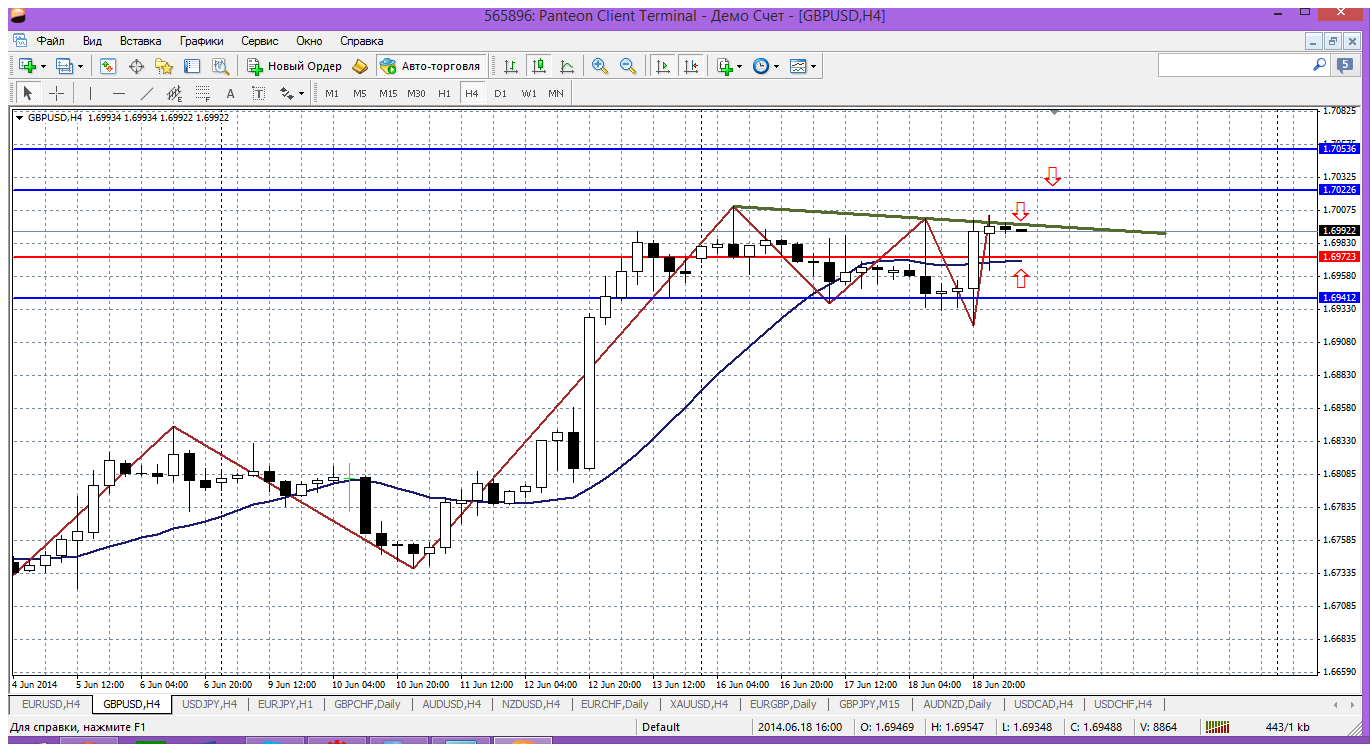The height and width of the screenshot is (744, 1370).
Task: Open the Data Window crosshair icon
Action: pyautogui.click(x=136, y=66)
